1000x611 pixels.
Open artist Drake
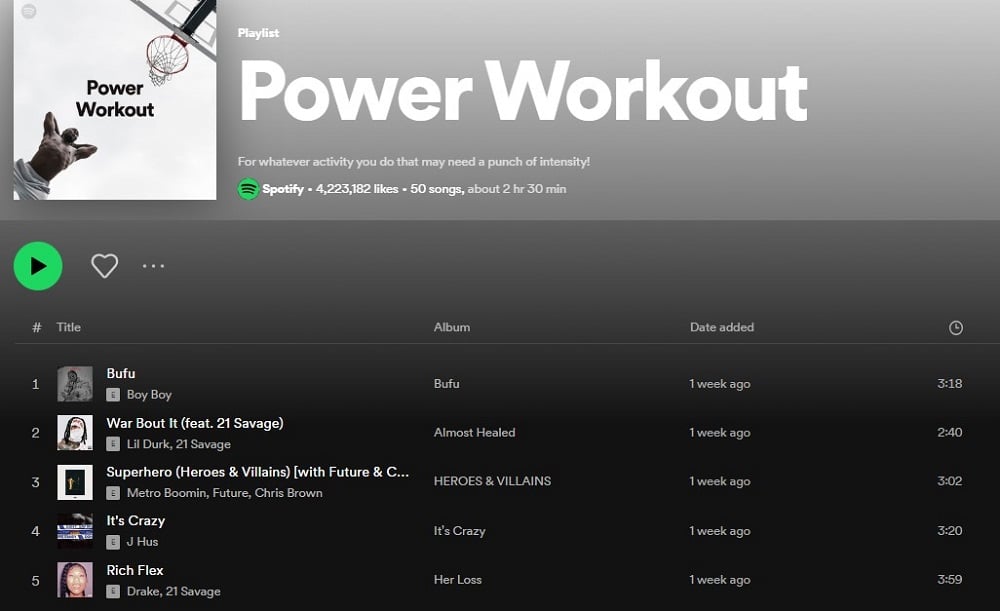(143, 591)
